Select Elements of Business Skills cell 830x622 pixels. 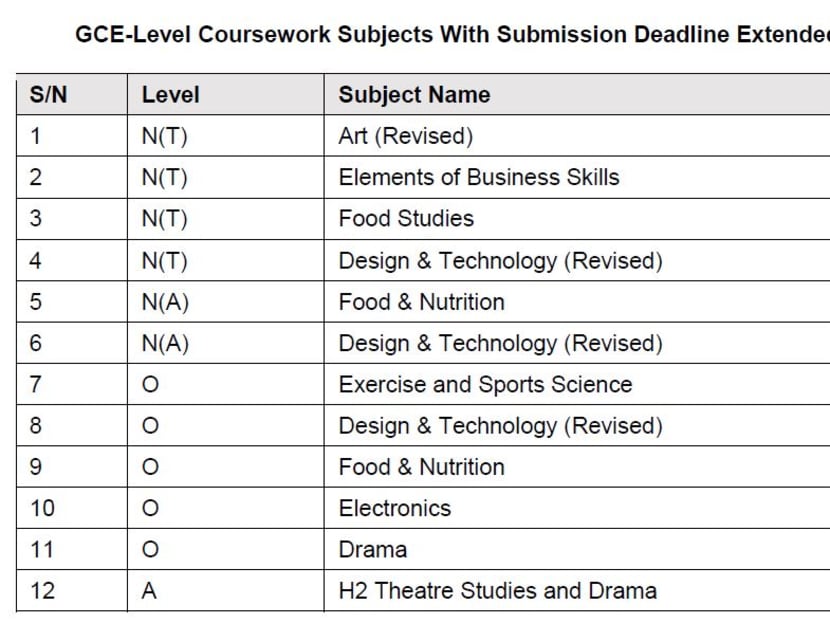coord(479,177)
